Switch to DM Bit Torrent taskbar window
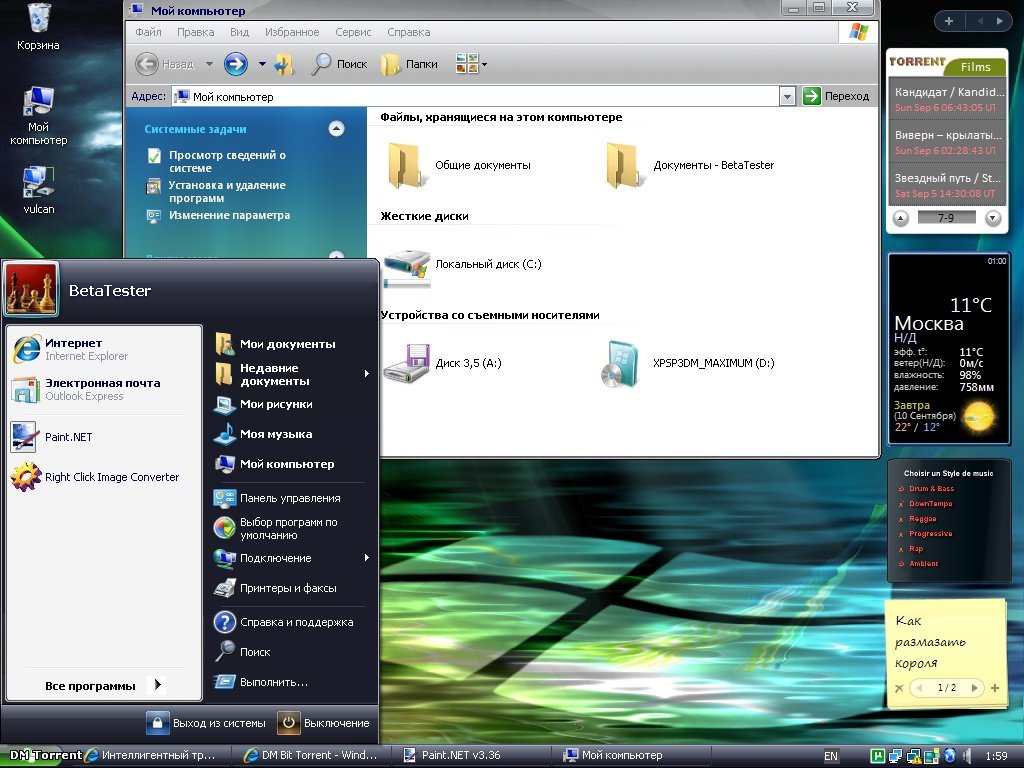Image resolution: width=1024 pixels, height=768 pixels. (x=313, y=755)
